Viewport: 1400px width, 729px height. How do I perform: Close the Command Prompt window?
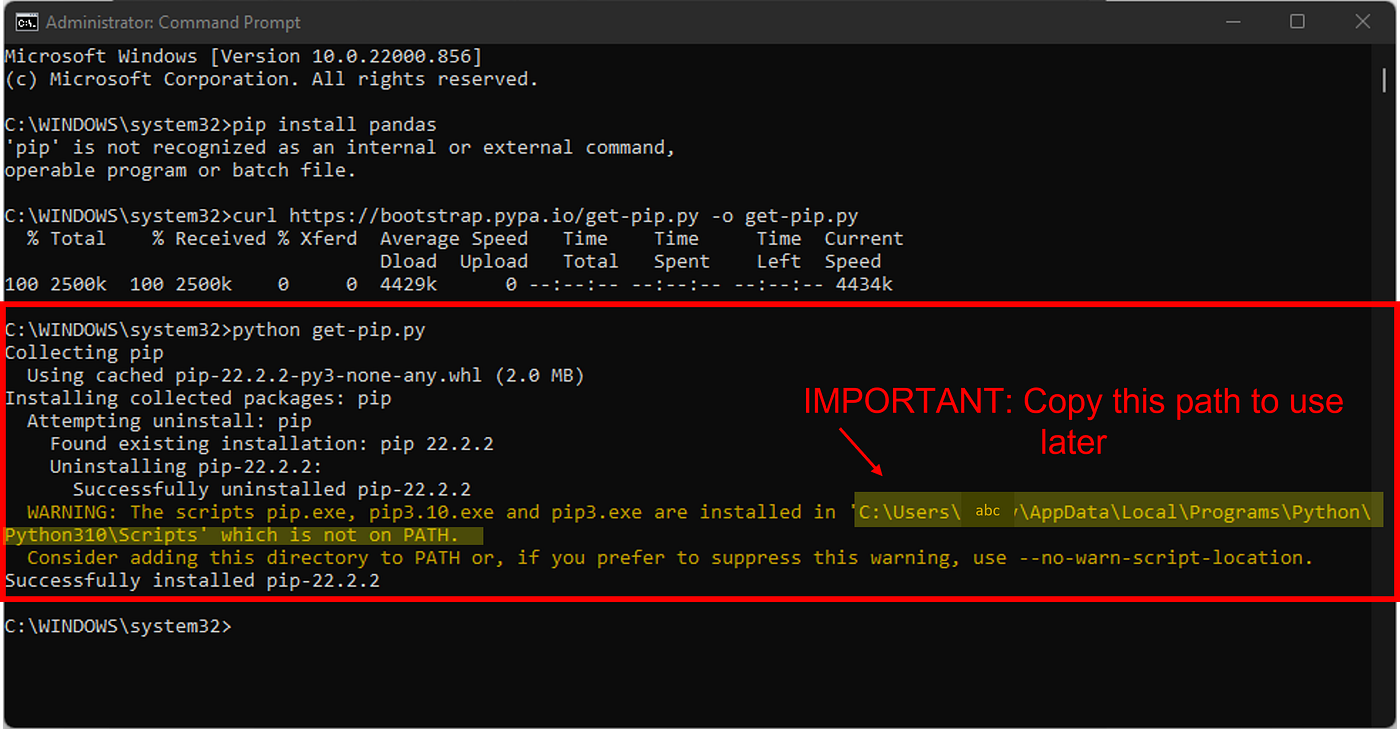[x=1363, y=21]
